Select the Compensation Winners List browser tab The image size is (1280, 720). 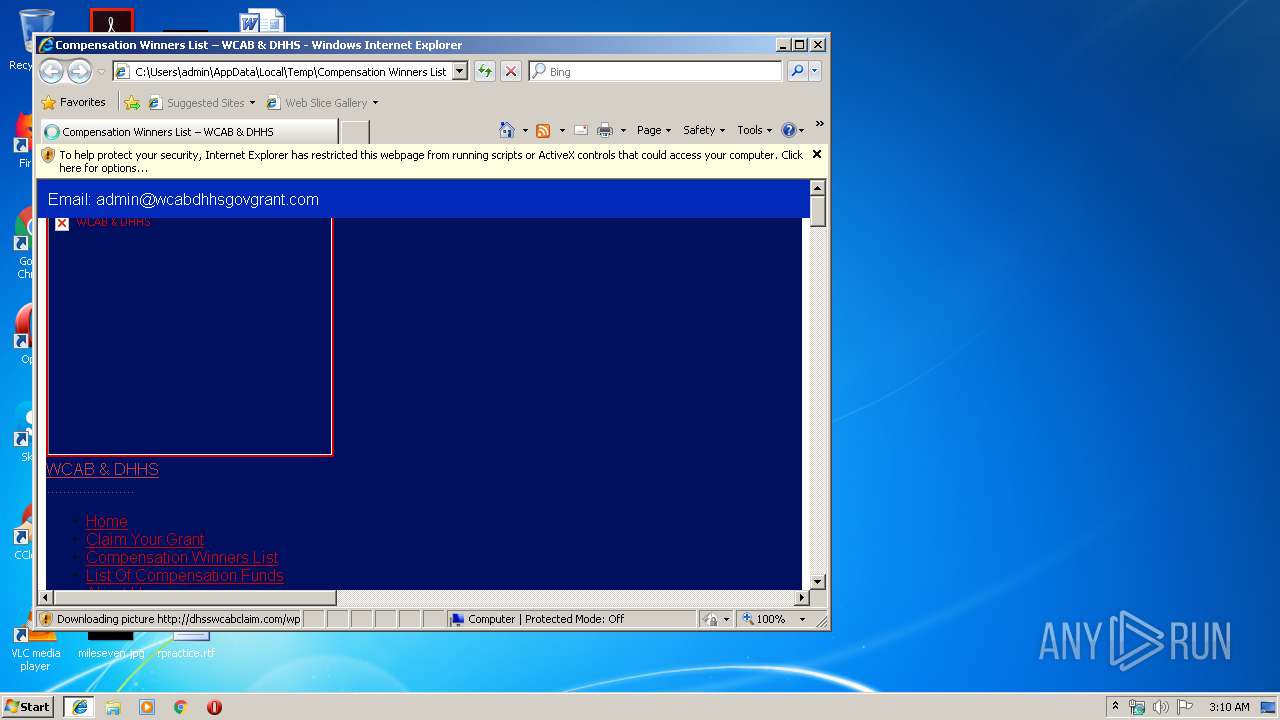188,131
